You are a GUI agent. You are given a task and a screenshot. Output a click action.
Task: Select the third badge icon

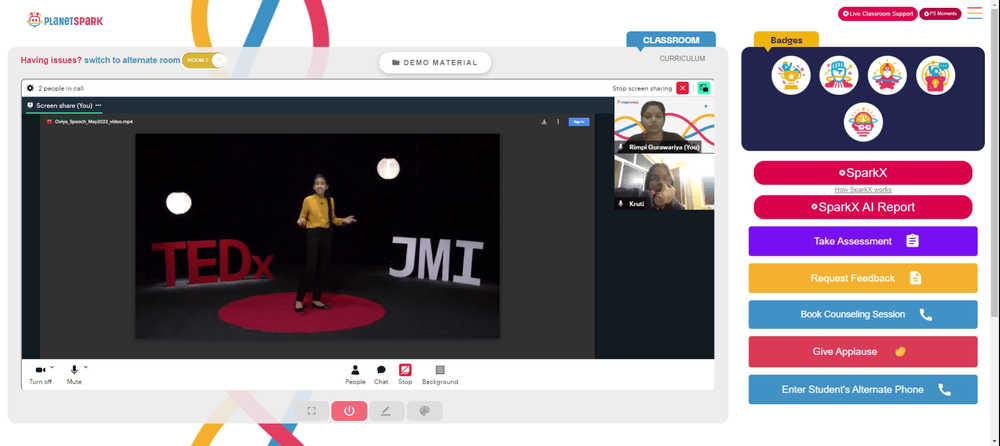click(887, 75)
